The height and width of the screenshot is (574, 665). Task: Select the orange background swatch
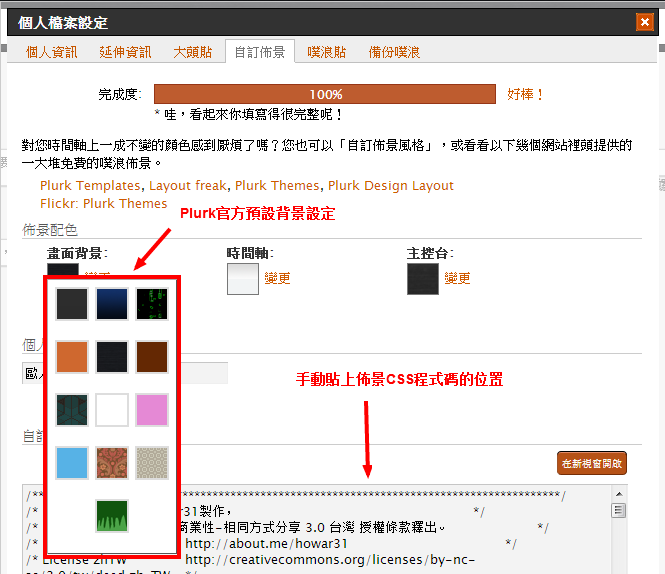coord(72,356)
